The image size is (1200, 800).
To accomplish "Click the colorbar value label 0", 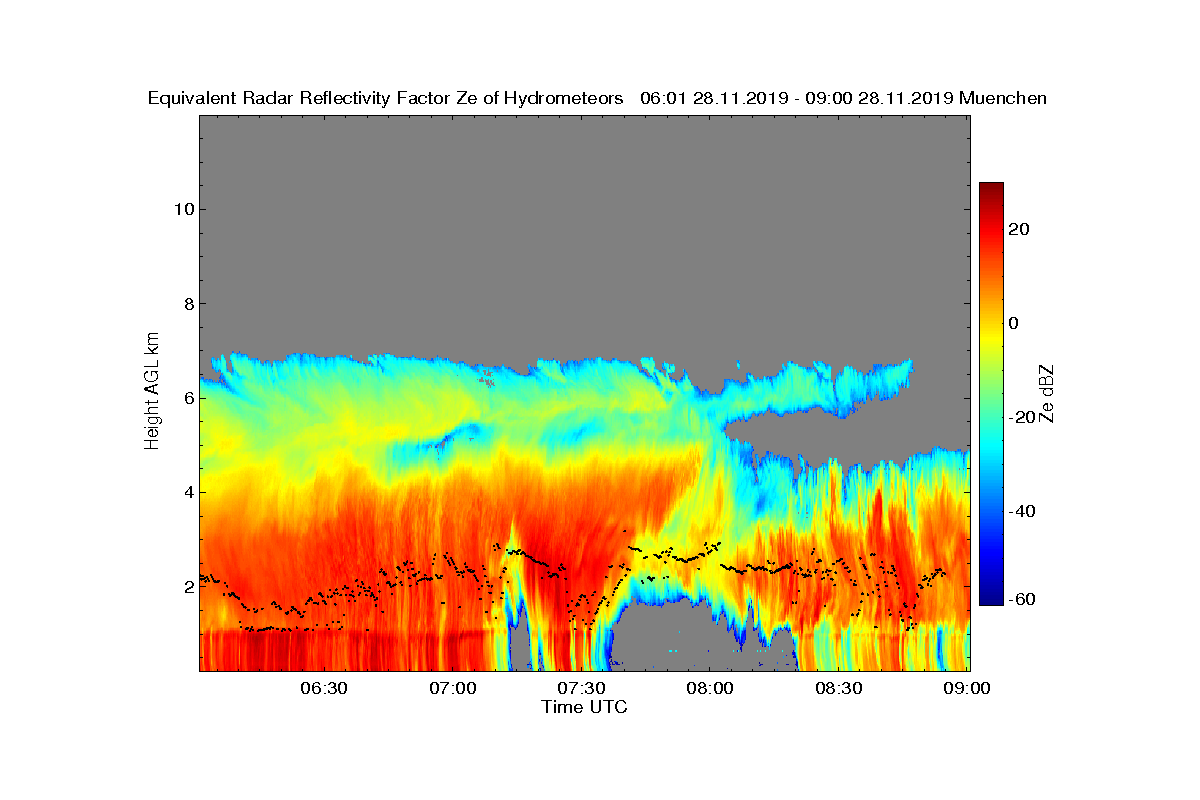I will click(1014, 323).
